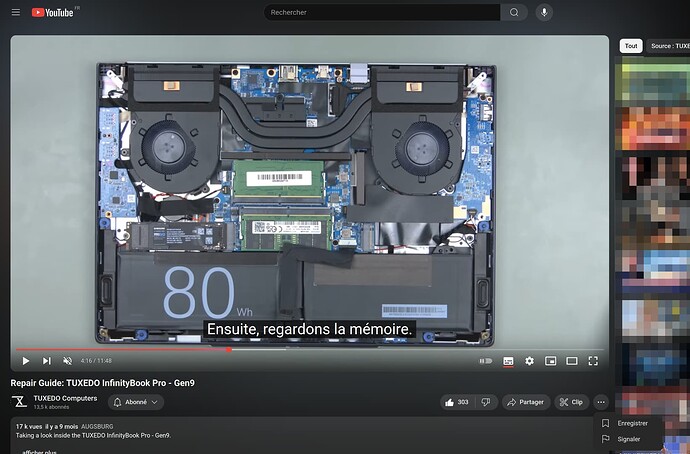This screenshot has height=454, width=690.
Task: Open the YouTube hamburger guide menu
Action: (16, 12)
